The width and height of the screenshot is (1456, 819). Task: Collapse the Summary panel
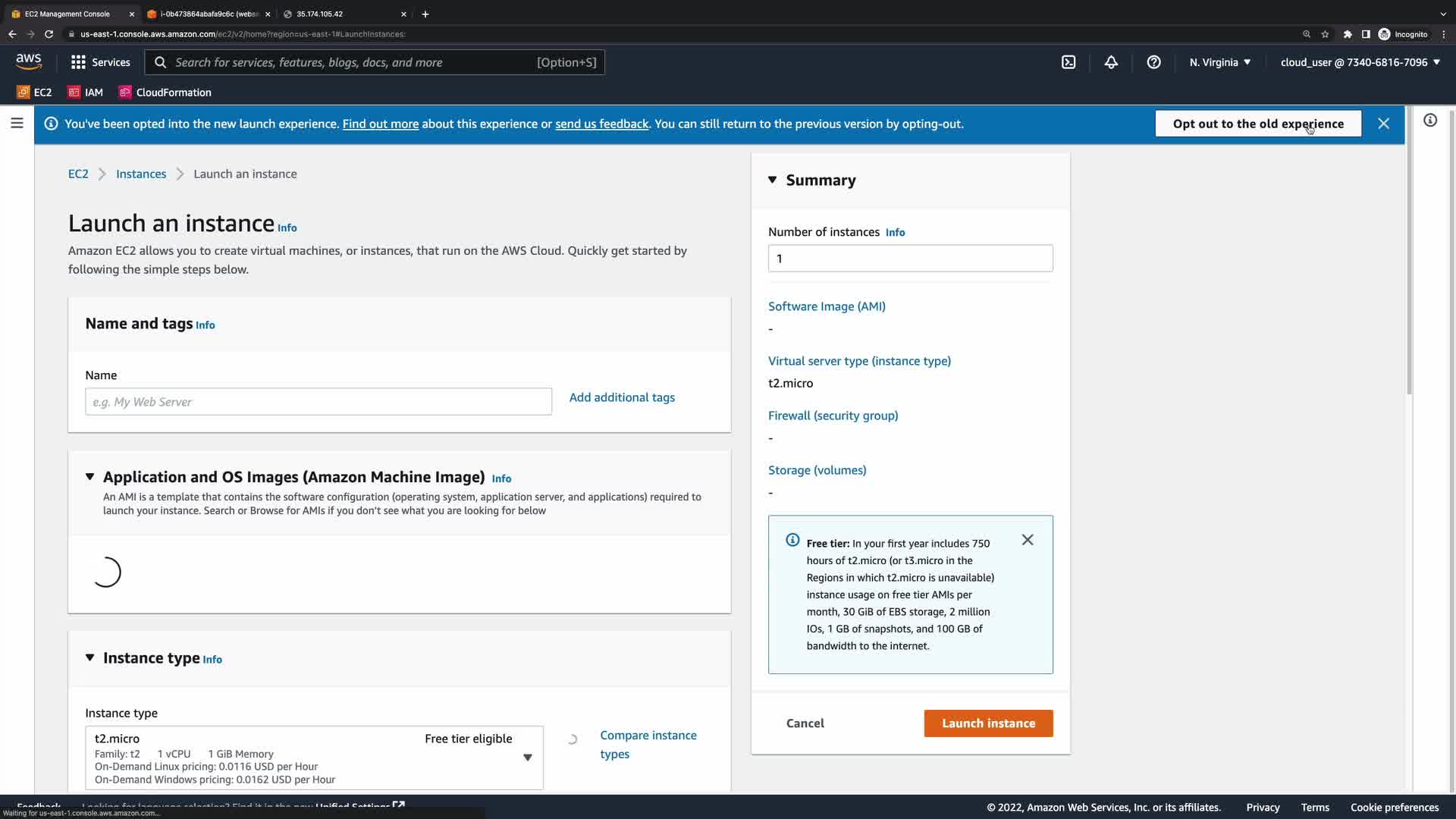tap(772, 180)
